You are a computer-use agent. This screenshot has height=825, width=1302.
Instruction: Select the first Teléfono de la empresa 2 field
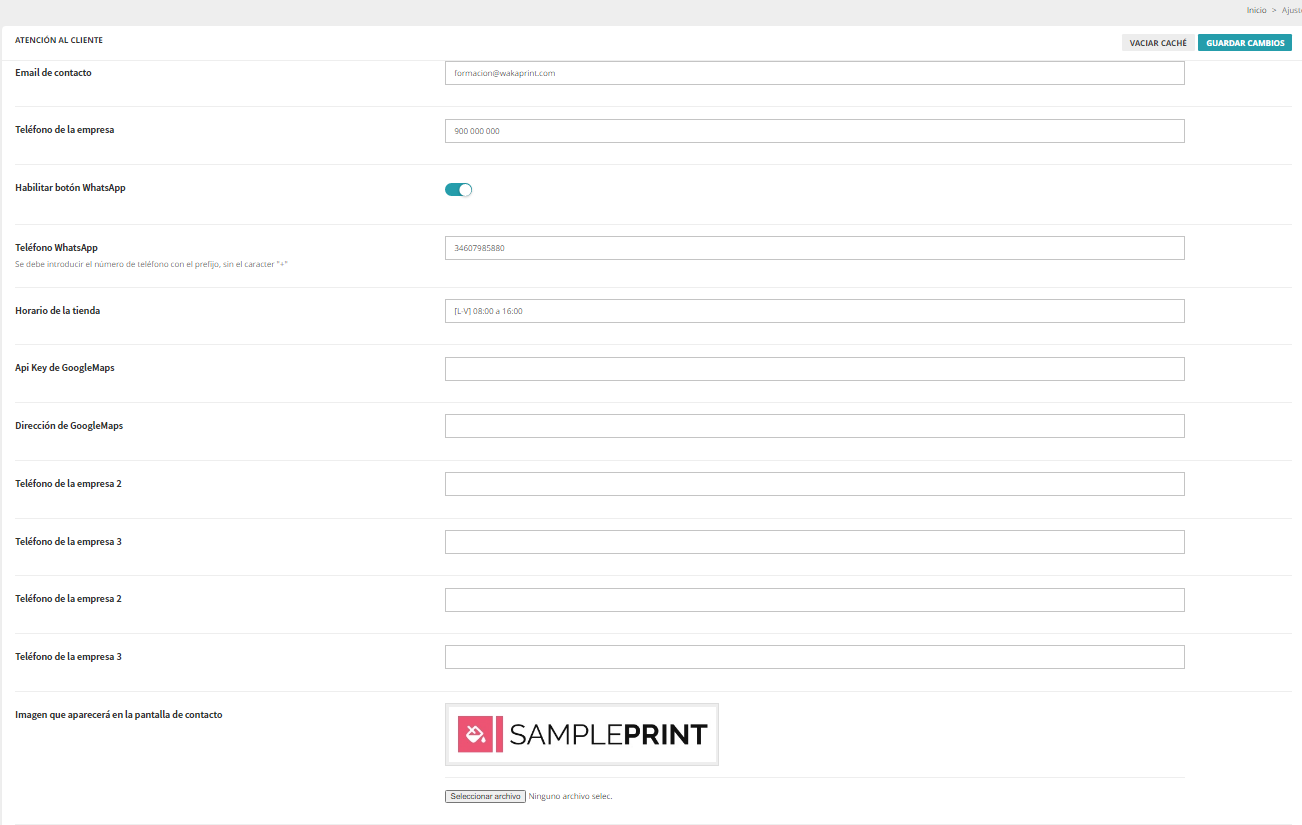point(814,484)
